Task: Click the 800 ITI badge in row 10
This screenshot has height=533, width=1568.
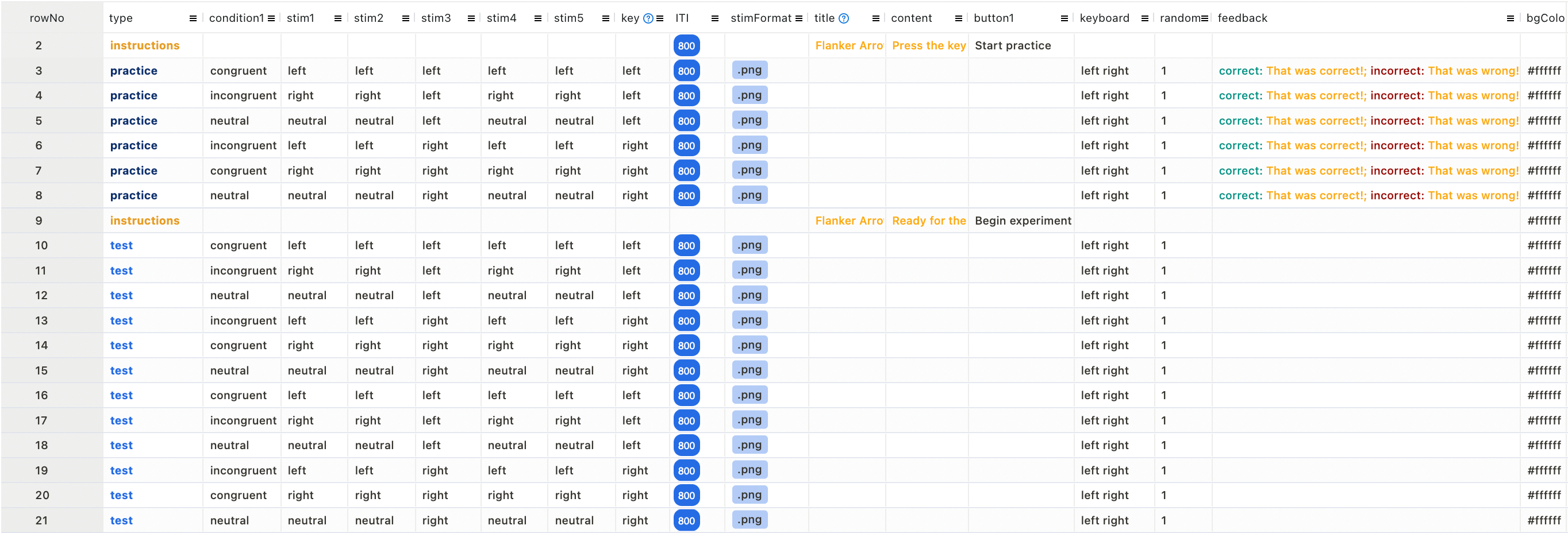Action: [687, 246]
